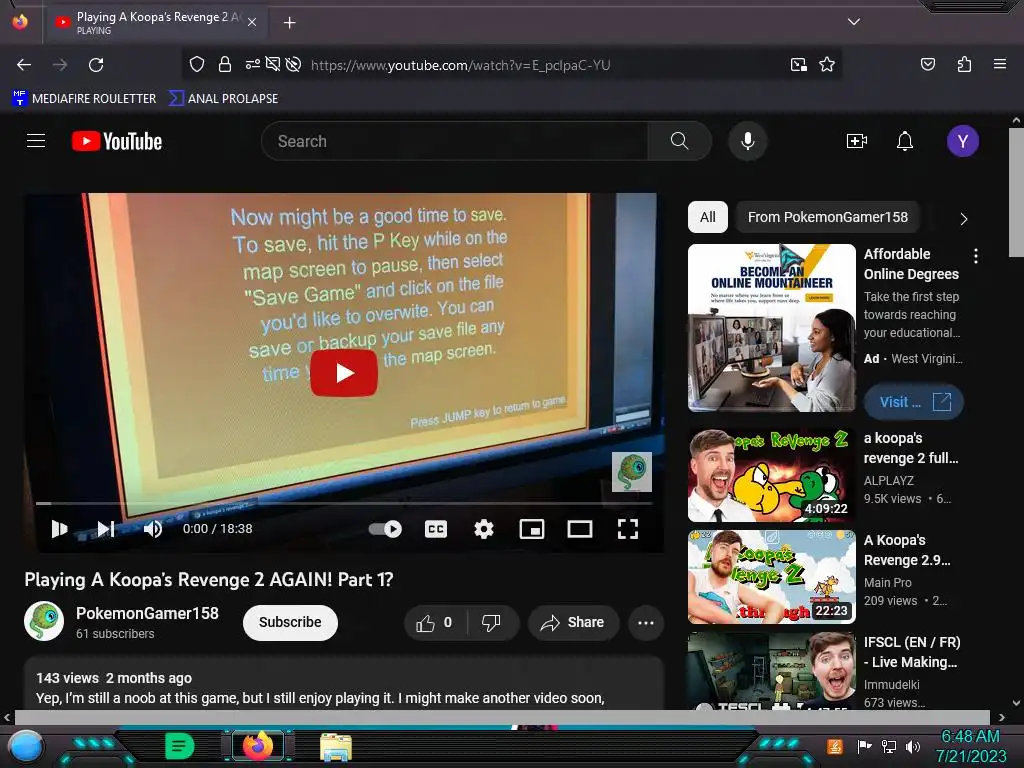This screenshot has height=768, width=1024.
Task: Open the video settings gear
Action: coord(483,529)
